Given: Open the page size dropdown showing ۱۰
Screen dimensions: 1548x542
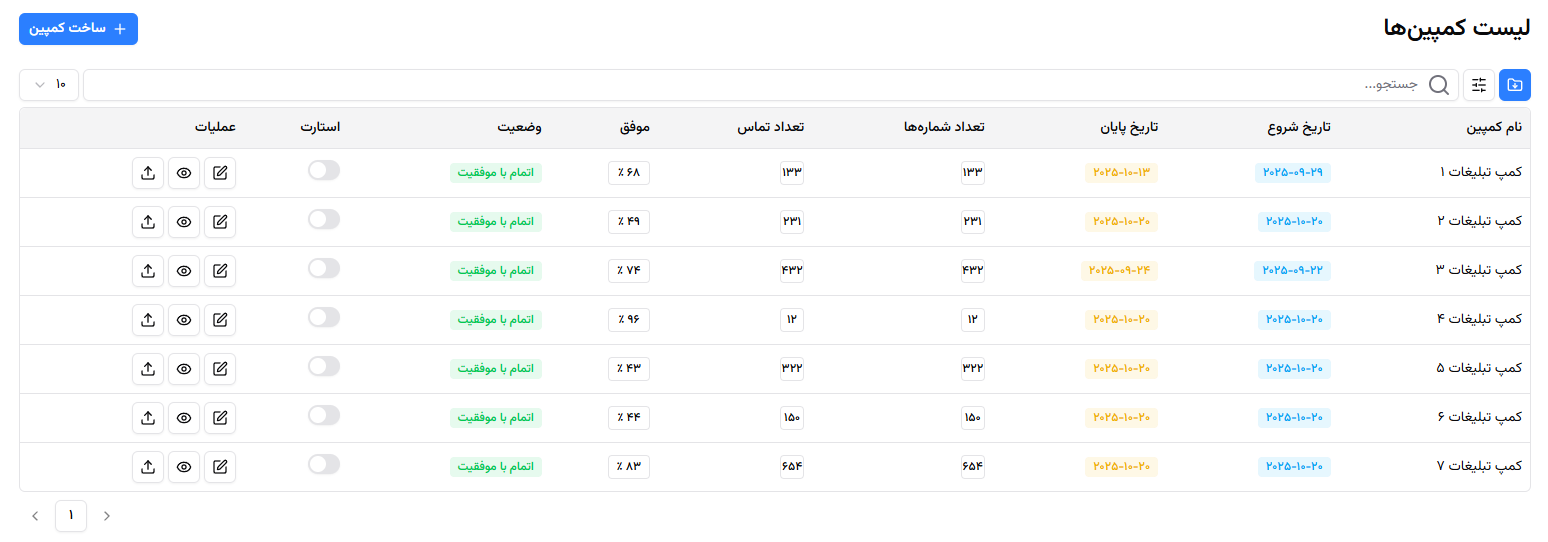Looking at the screenshot, I should pos(49,85).
